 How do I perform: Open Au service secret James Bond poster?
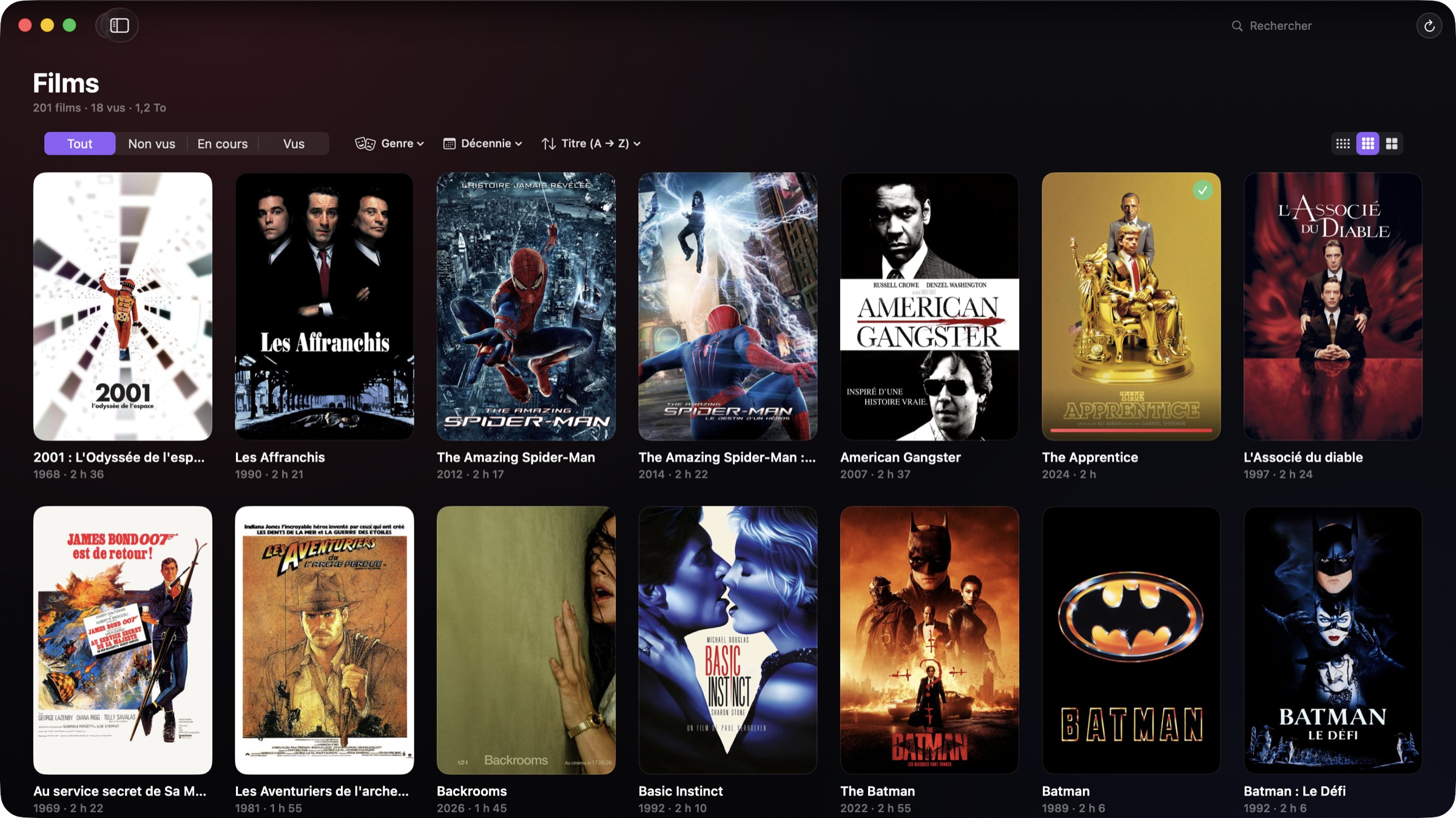tap(123, 640)
